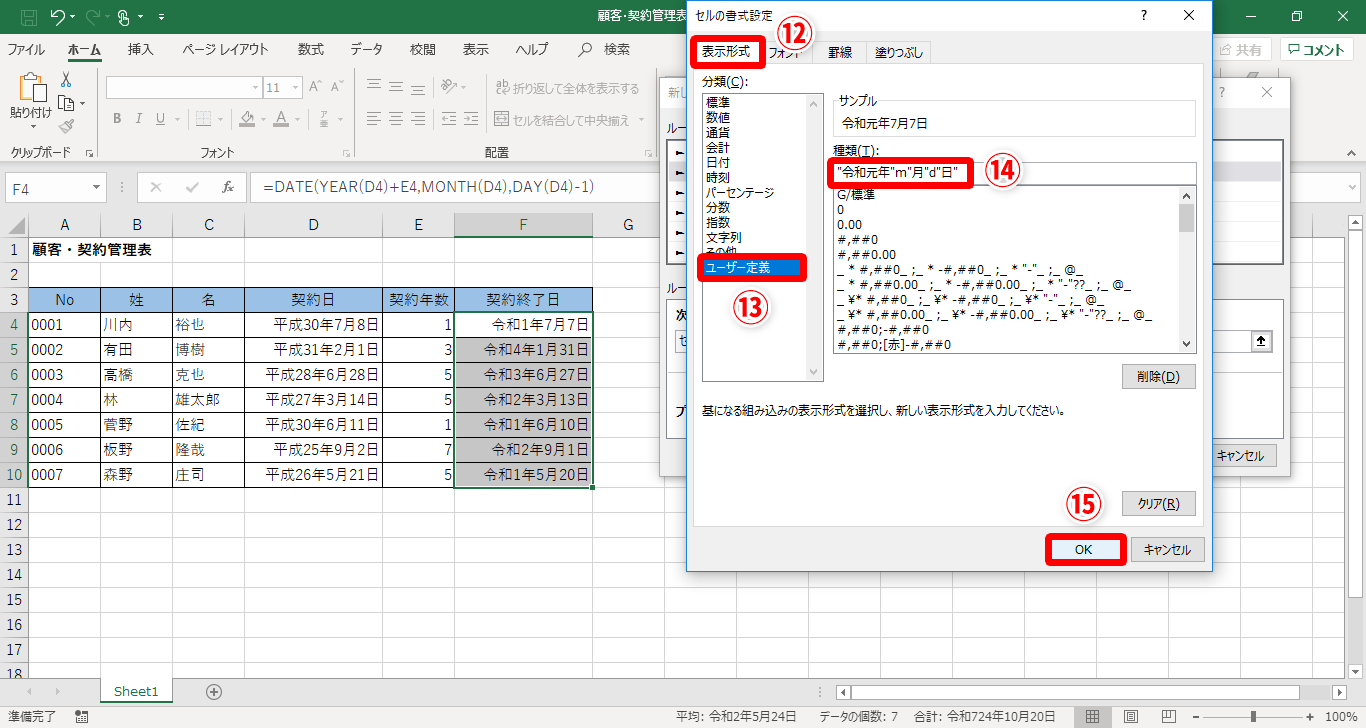
Task: Open the File menu tab
Action: [x=26, y=49]
